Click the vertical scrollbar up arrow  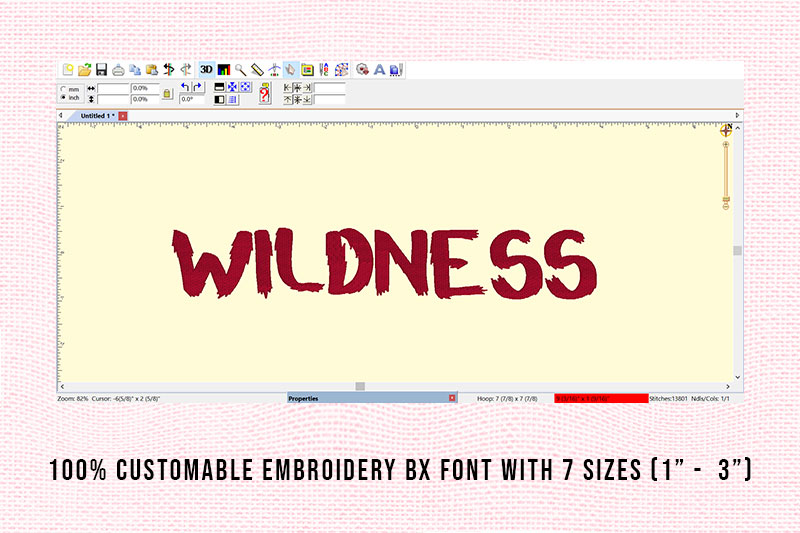click(738, 129)
